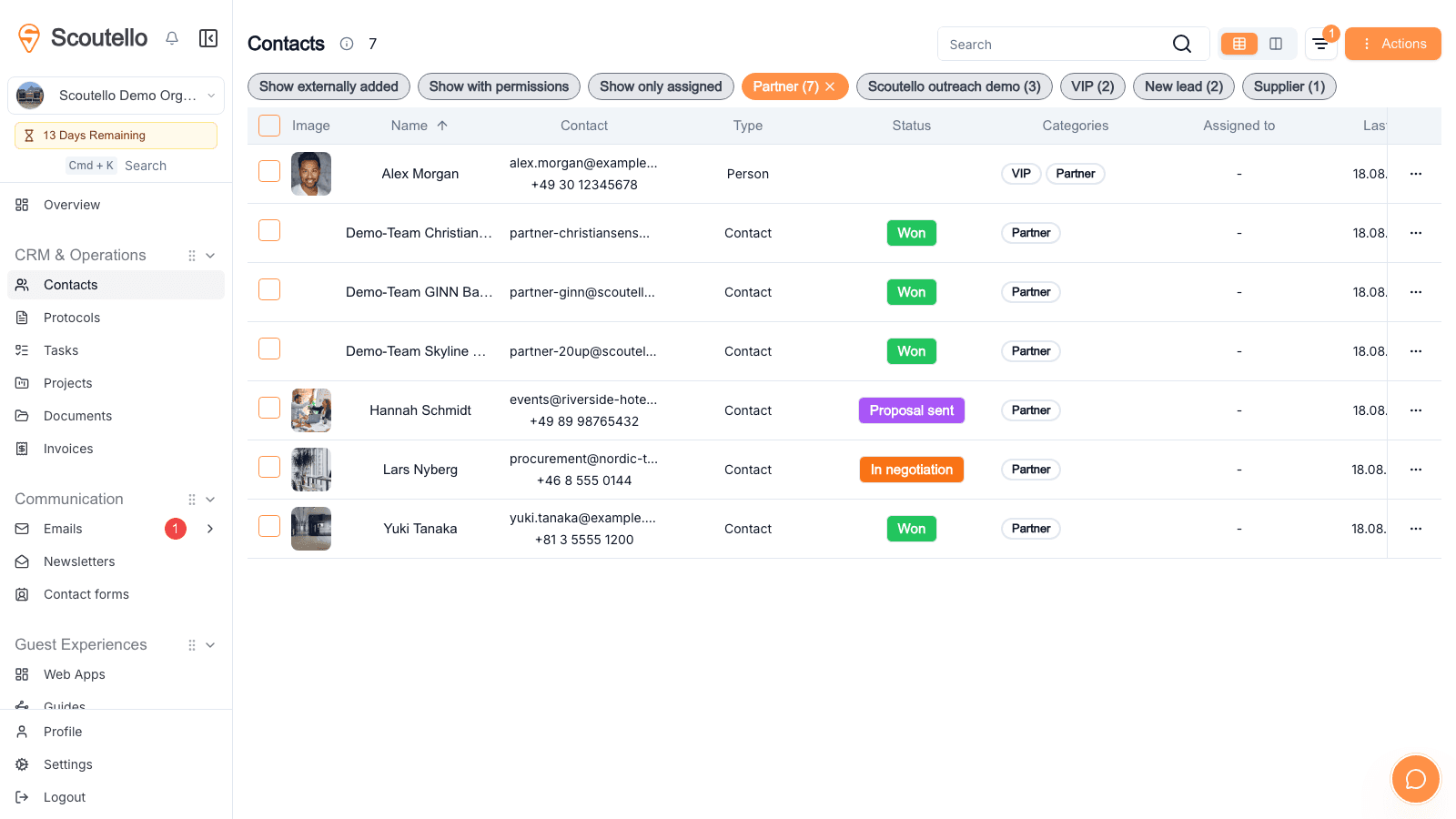The image size is (1456, 819).
Task: Tick the select-all header checkbox
Action: 269,126
